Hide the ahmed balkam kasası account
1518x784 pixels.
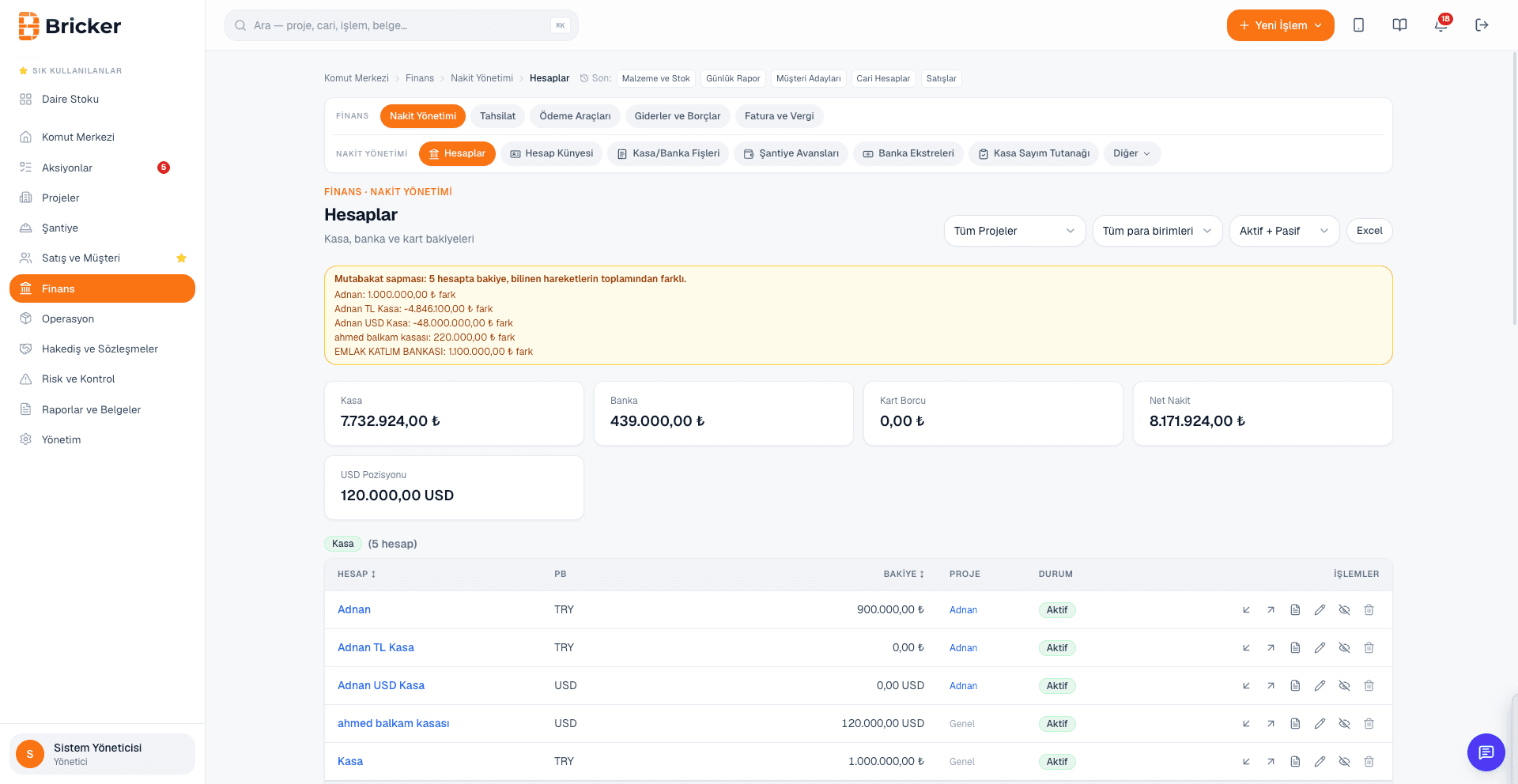point(1344,724)
